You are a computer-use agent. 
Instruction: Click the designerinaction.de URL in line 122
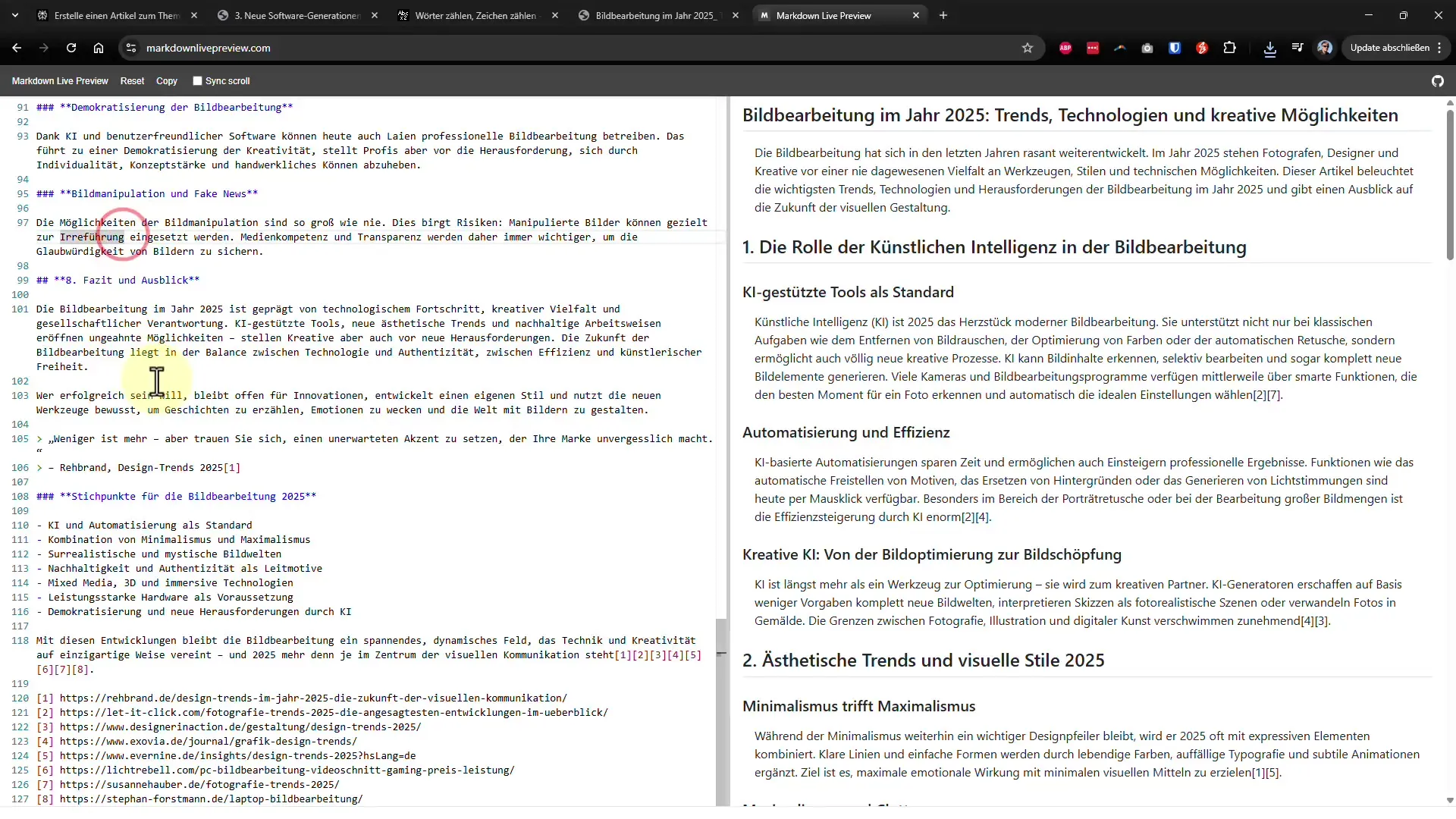pos(240,727)
